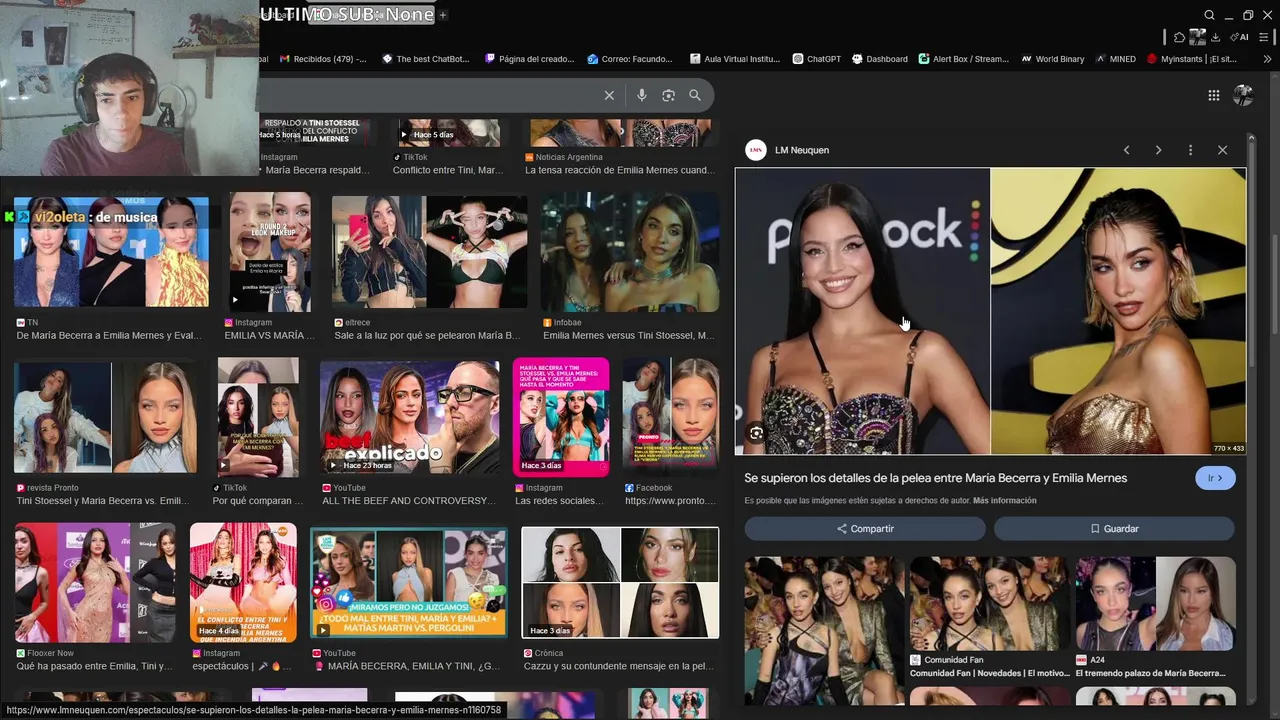Open the Página del creador Twitch bookmark
This screenshot has height=720, width=1280.
(x=529, y=59)
